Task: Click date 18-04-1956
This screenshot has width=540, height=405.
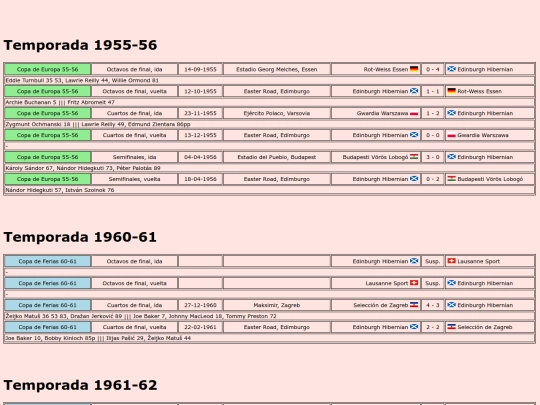Action: point(200,179)
